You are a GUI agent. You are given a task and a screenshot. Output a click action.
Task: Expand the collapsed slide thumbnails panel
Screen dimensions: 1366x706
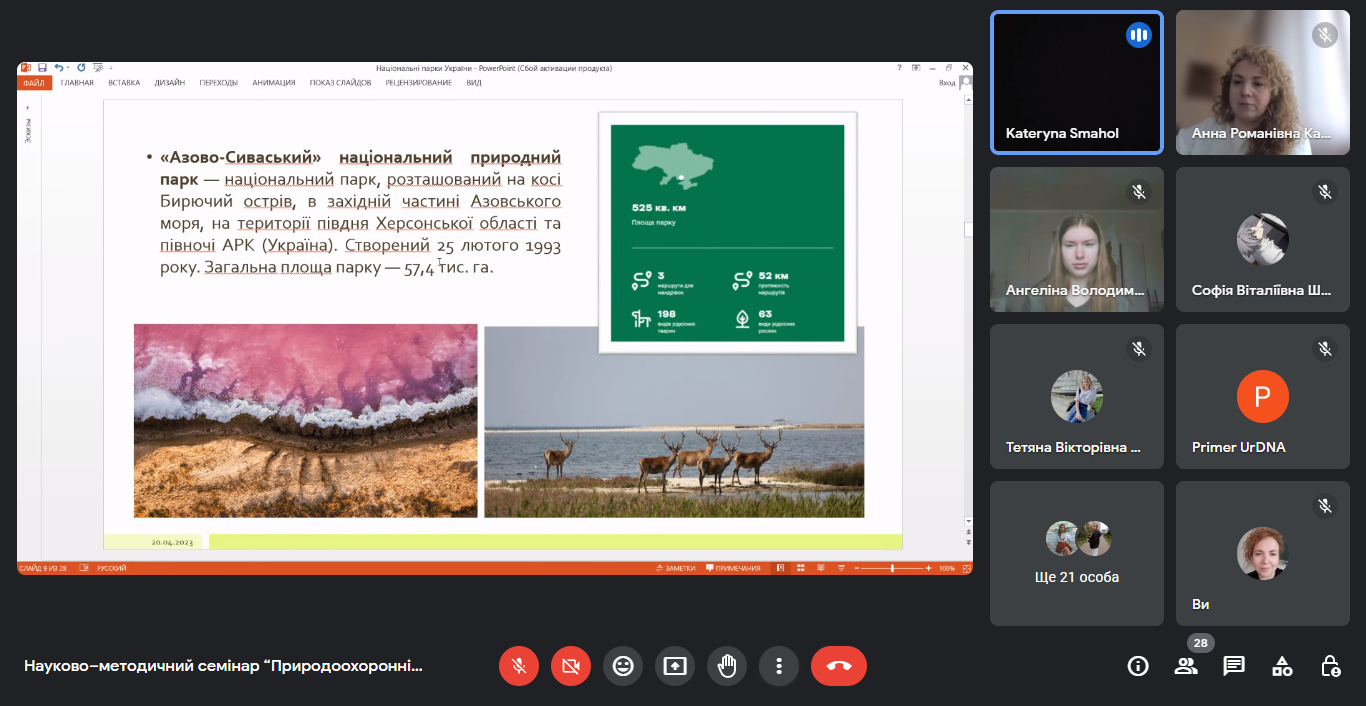28,106
